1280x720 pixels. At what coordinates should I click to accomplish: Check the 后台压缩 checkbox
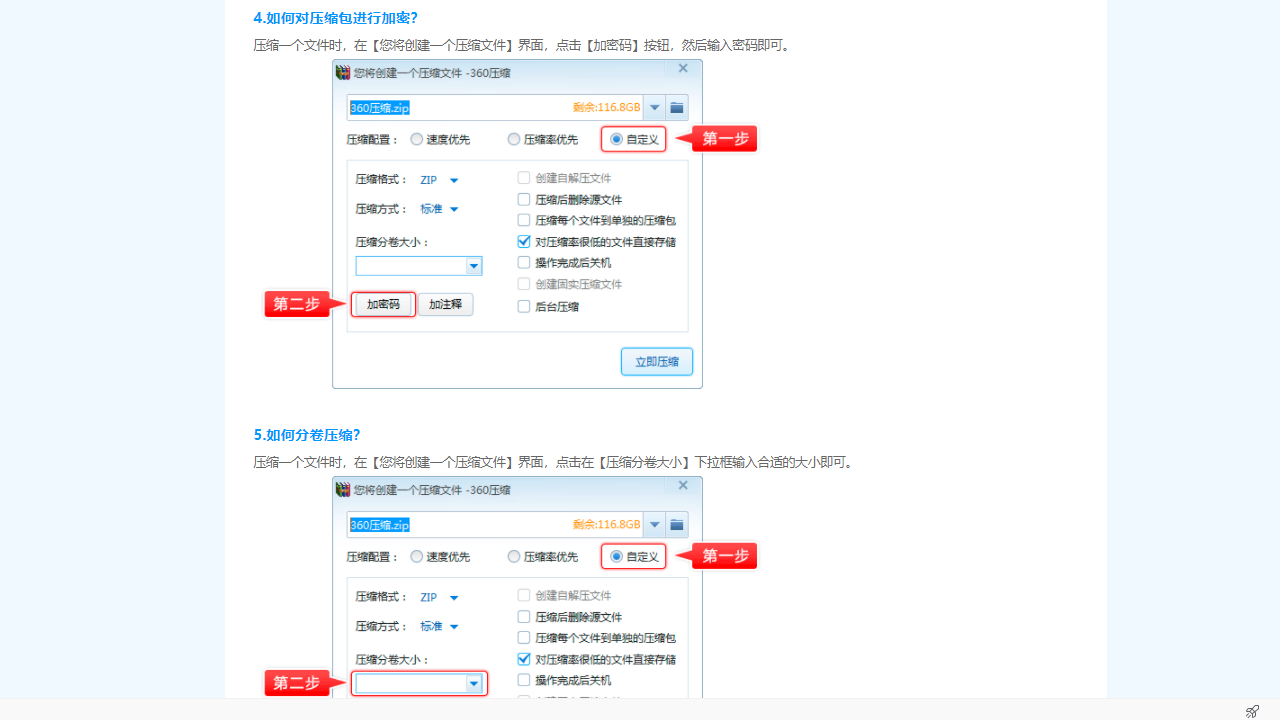[x=523, y=306]
